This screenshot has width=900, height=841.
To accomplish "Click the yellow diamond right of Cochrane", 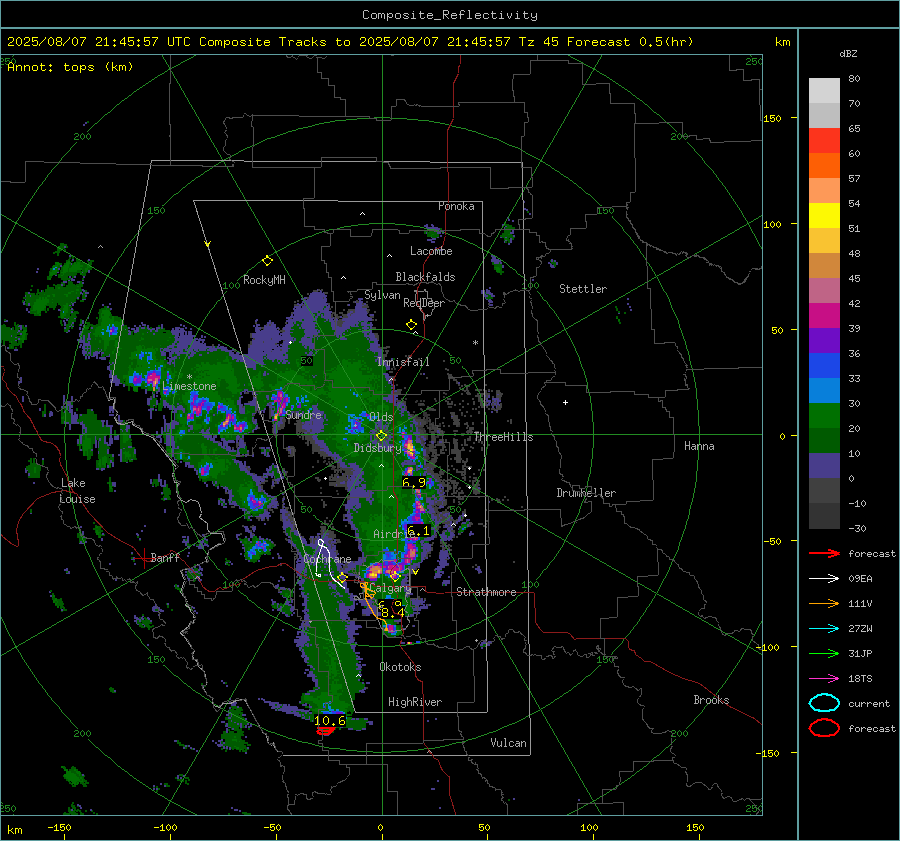I will [x=343, y=577].
